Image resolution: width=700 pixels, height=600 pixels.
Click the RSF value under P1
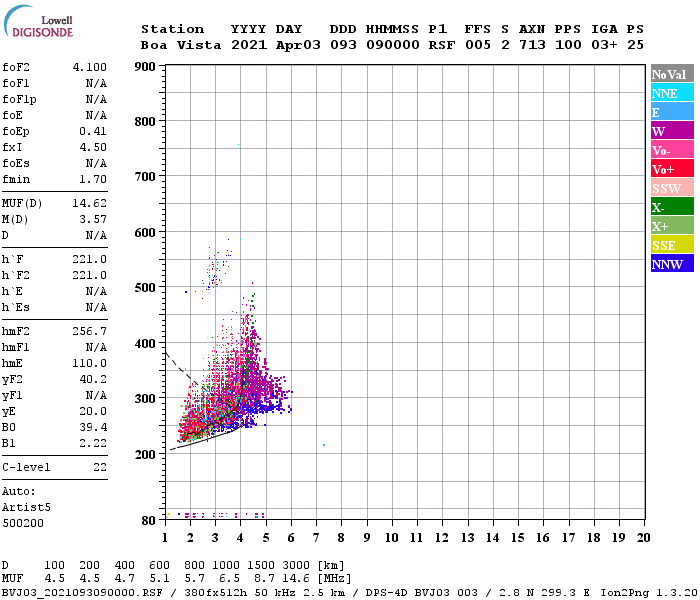click(x=442, y=45)
